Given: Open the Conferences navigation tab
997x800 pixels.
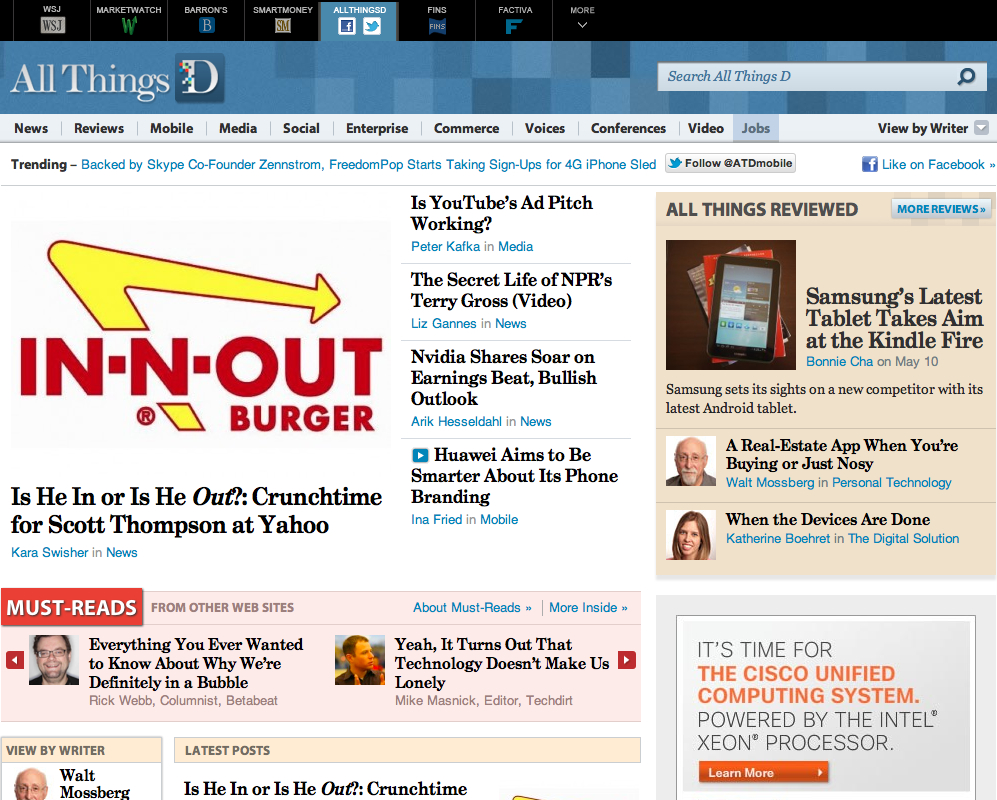Looking at the screenshot, I should (628, 128).
